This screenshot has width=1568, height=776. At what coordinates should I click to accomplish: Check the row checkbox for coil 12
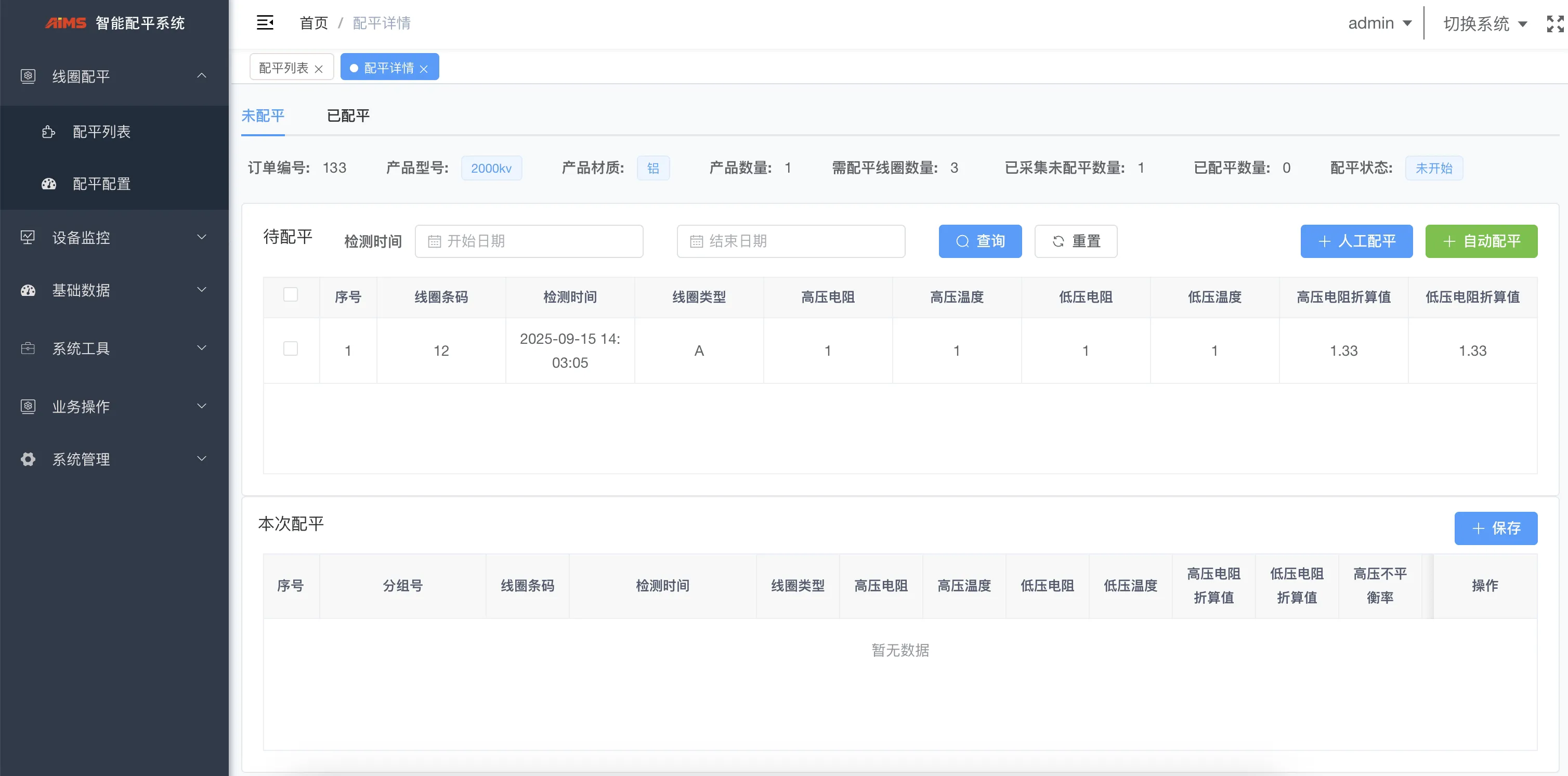[290, 348]
